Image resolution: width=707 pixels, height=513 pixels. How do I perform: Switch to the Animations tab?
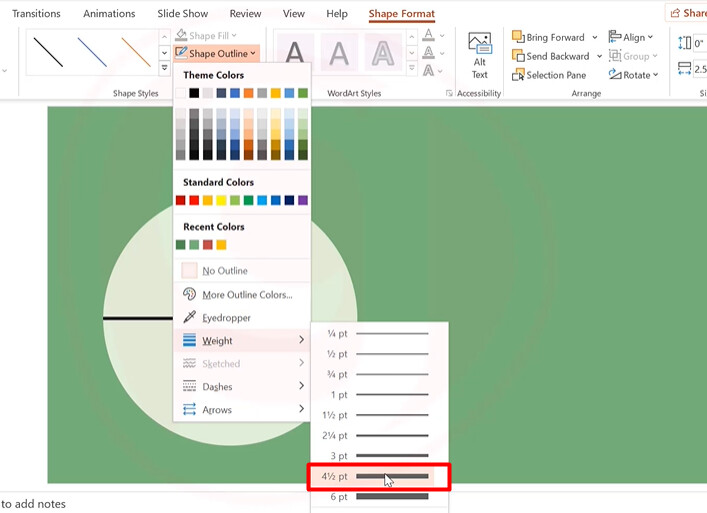click(109, 14)
